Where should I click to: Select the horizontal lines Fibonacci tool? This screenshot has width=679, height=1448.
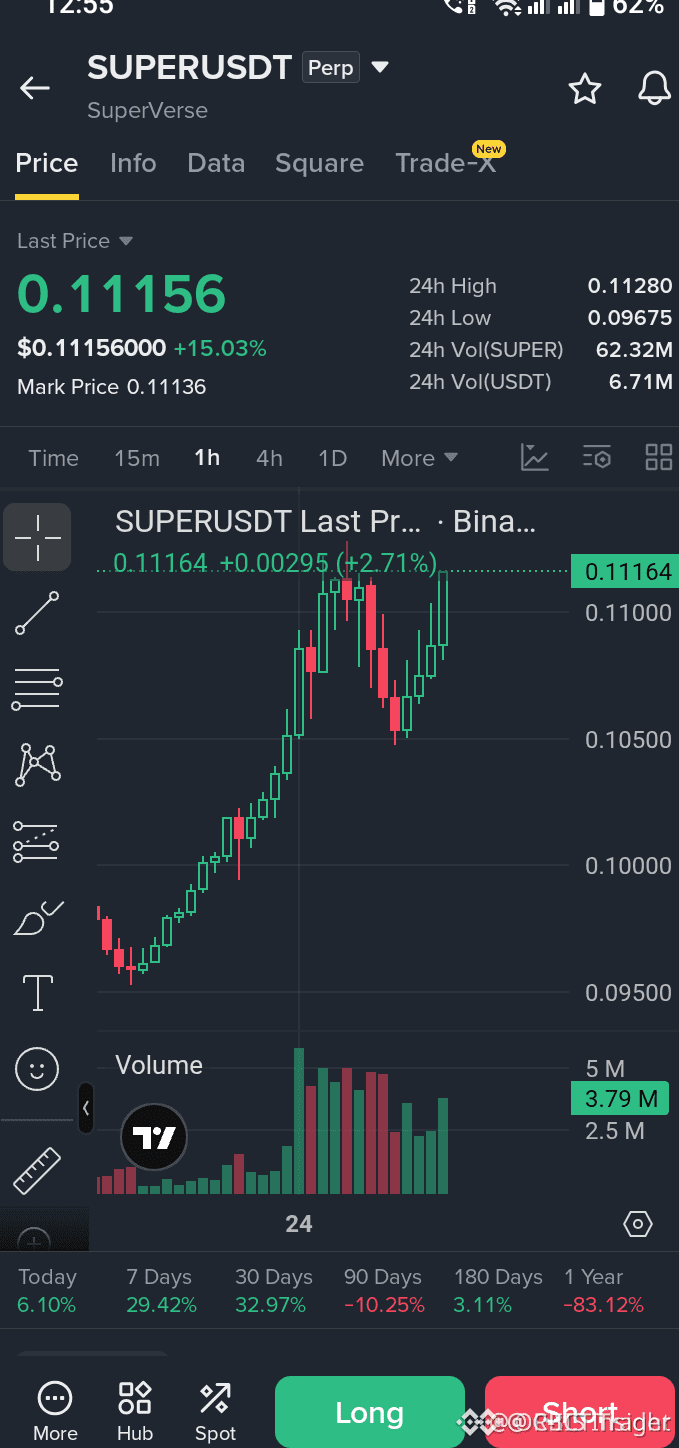click(37, 690)
